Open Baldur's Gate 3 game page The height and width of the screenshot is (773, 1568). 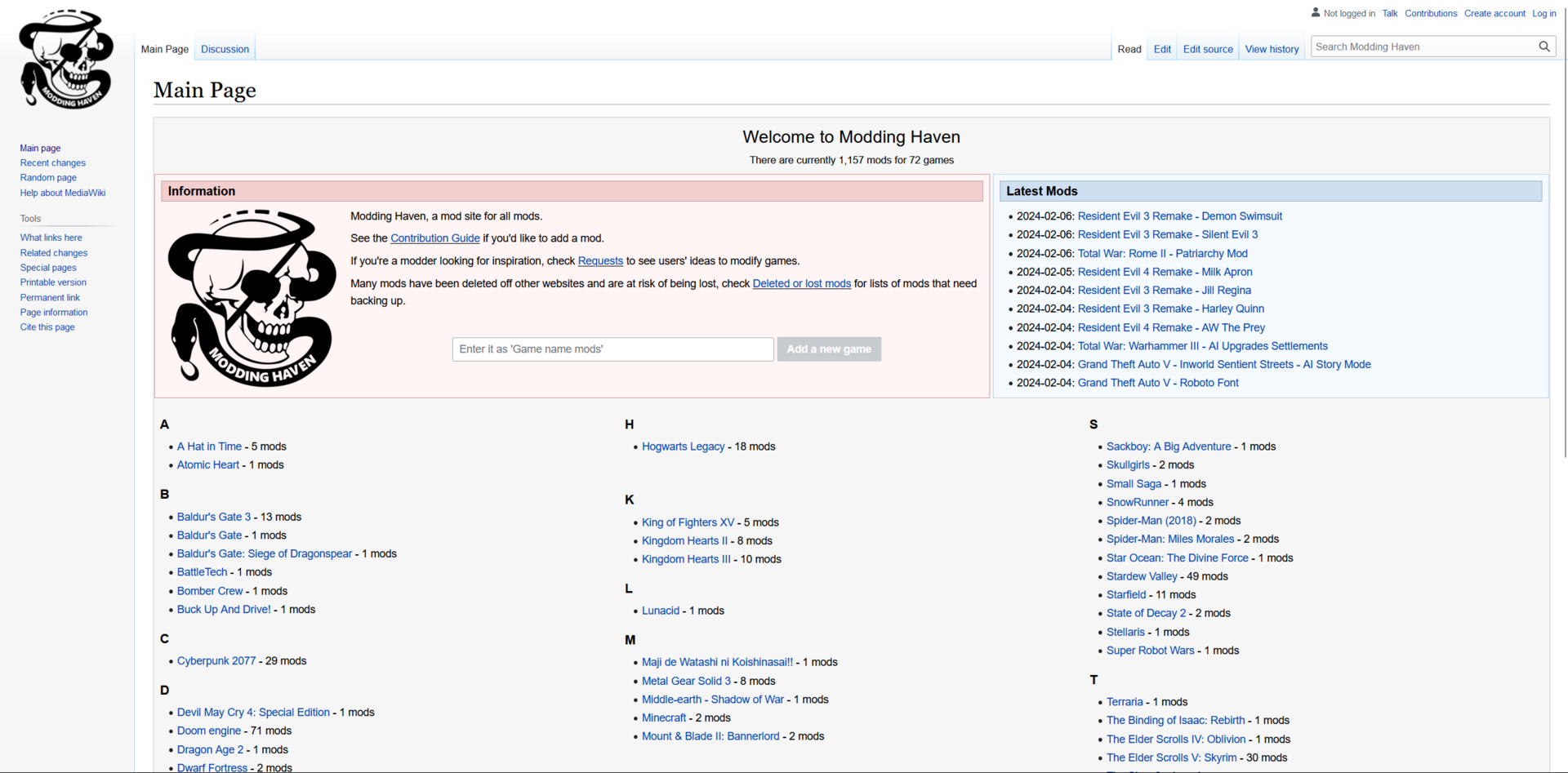tap(214, 517)
